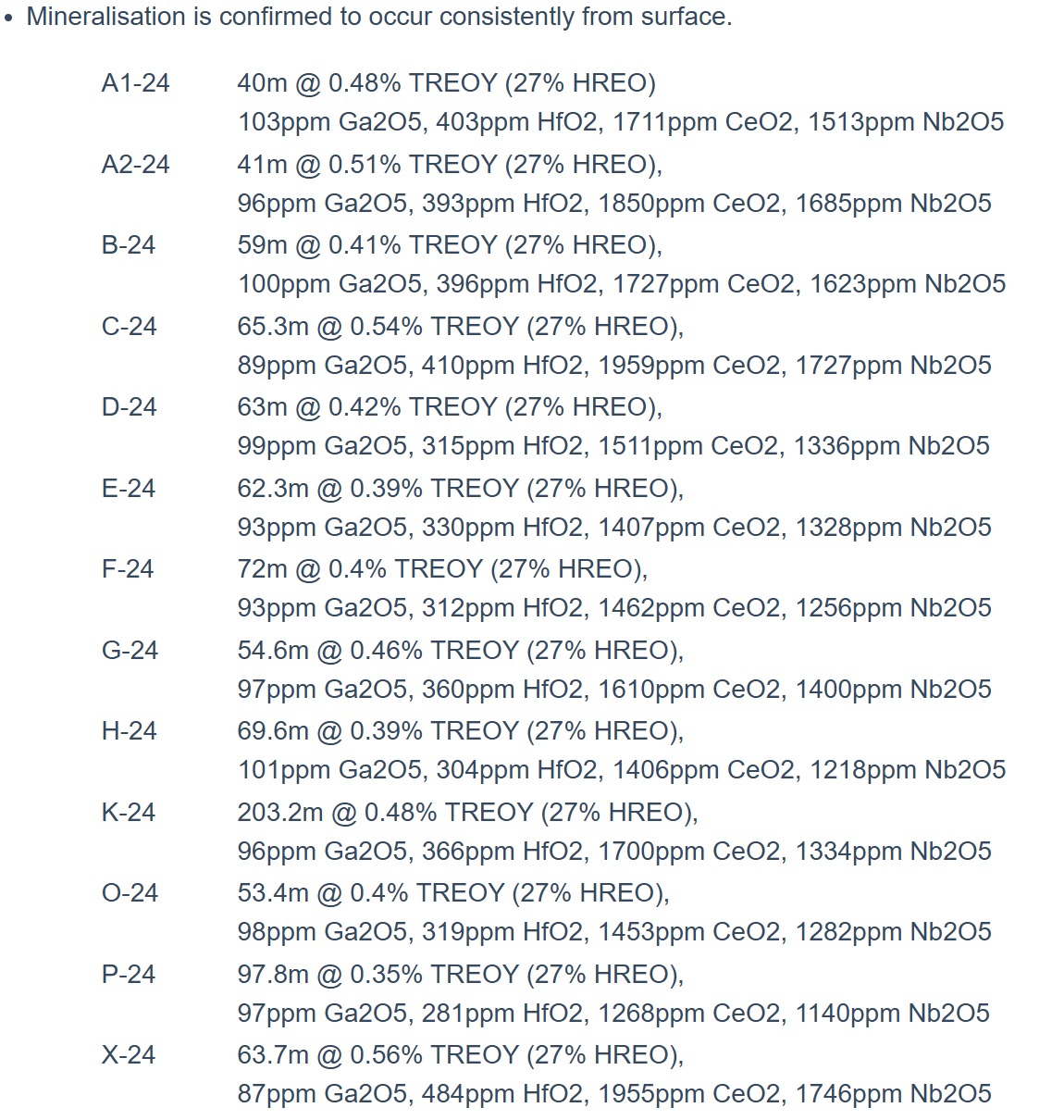Click the D-24 drill hole label
Image resolution: width=1064 pixels, height=1120 pixels.
pyautogui.click(x=129, y=407)
